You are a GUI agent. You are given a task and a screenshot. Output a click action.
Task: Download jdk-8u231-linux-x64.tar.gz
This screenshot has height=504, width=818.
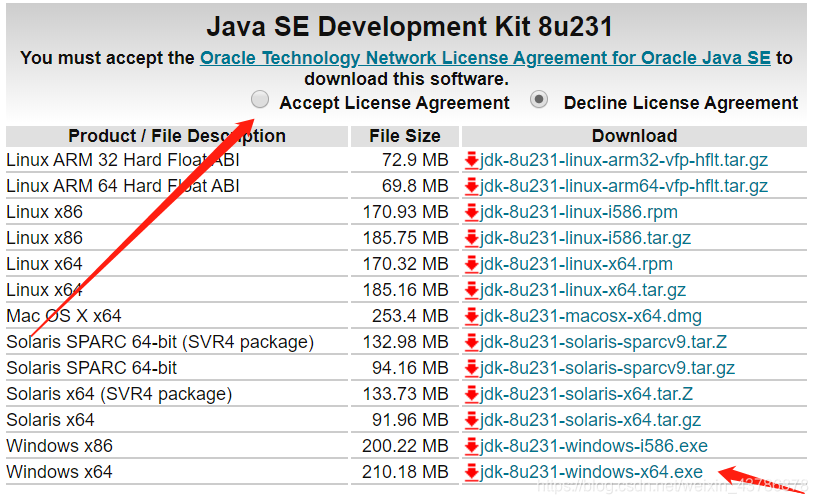pyautogui.click(x=583, y=290)
